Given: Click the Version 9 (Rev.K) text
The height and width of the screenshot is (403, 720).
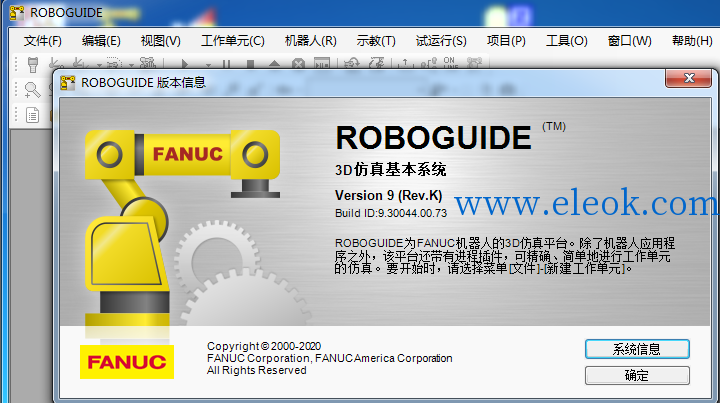Looking at the screenshot, I should (x=388, y=196).
